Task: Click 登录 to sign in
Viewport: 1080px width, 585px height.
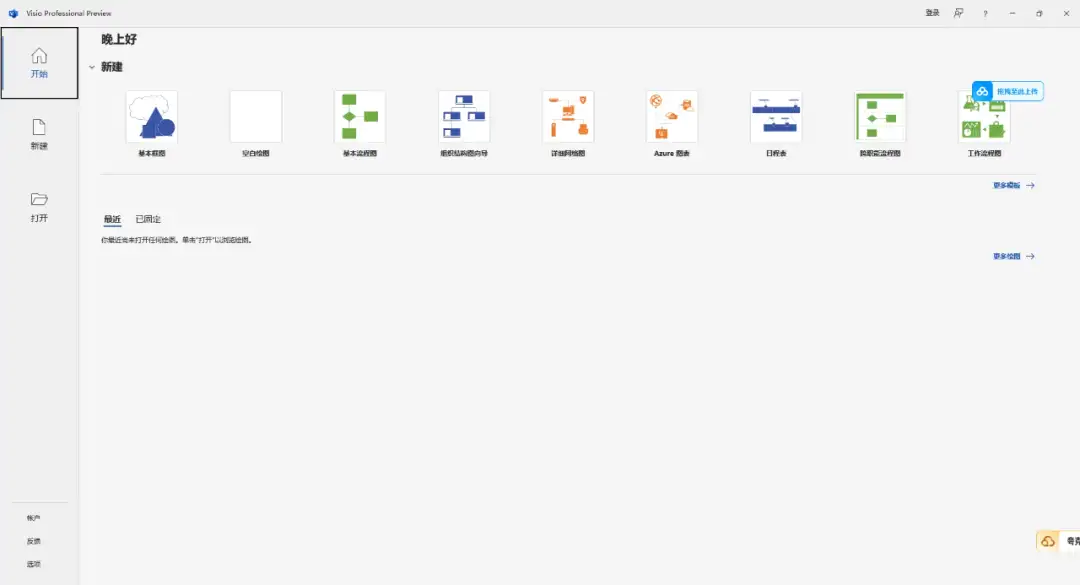Action: tap(932, 13)
